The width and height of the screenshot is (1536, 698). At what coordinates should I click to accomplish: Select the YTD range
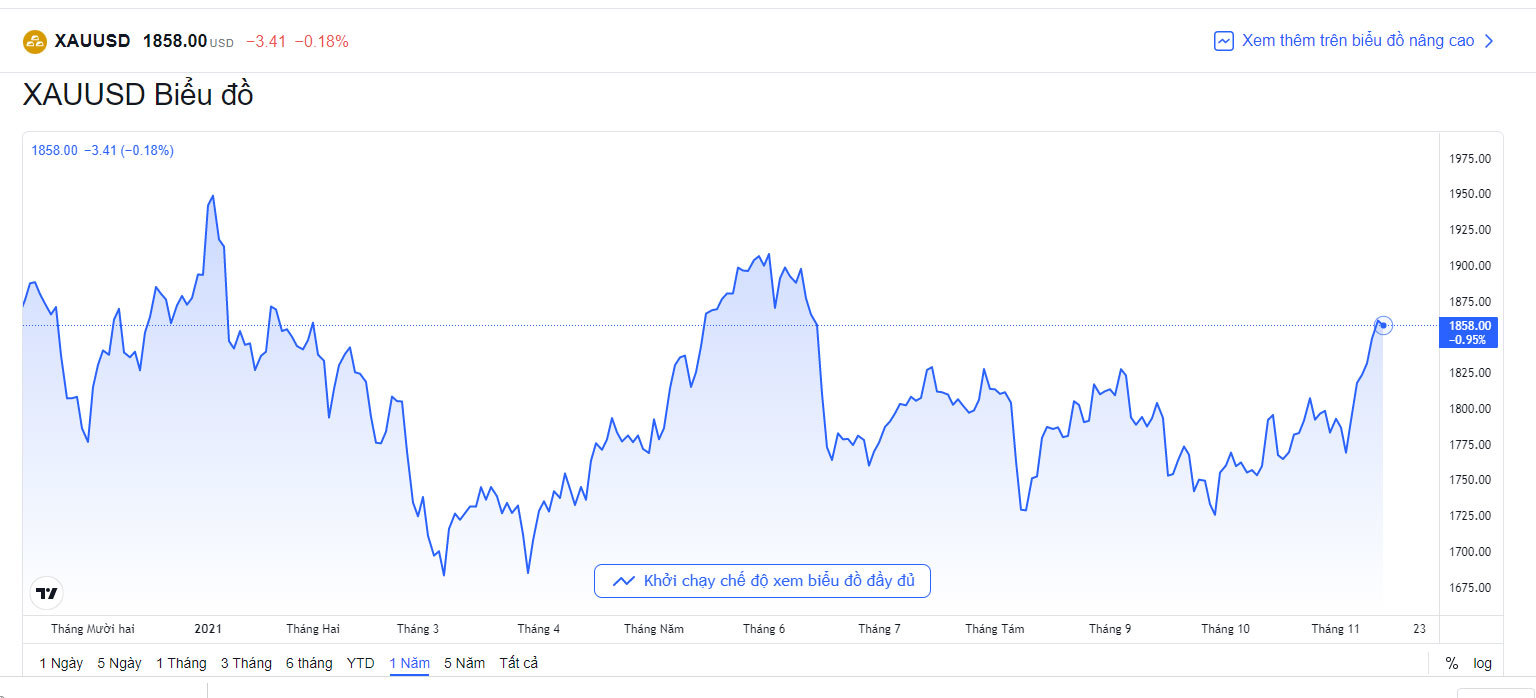tap(361, 663)
